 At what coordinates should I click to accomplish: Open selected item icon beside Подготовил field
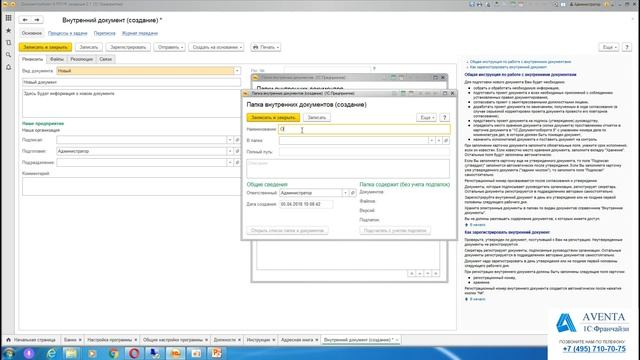click(237, 151)
